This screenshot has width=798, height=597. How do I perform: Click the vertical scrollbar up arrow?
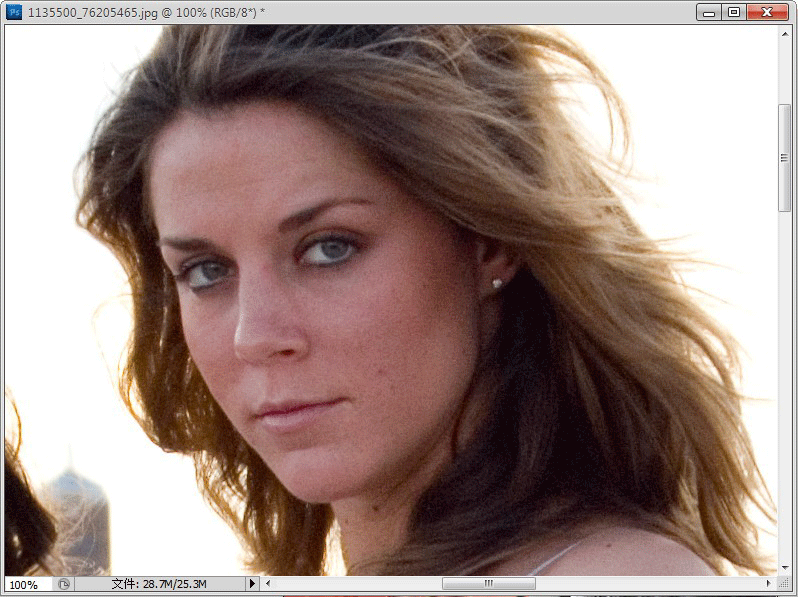coord(785,34)
